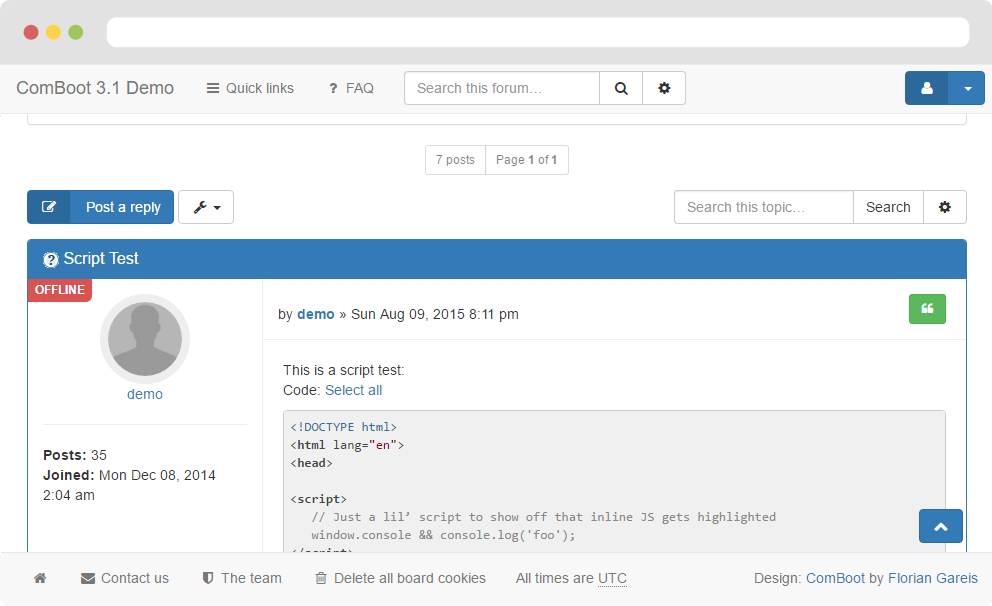Screen dimensions: 992x606
Task: Click the console.log('foo') code line
Action: (x=443, y=535)
